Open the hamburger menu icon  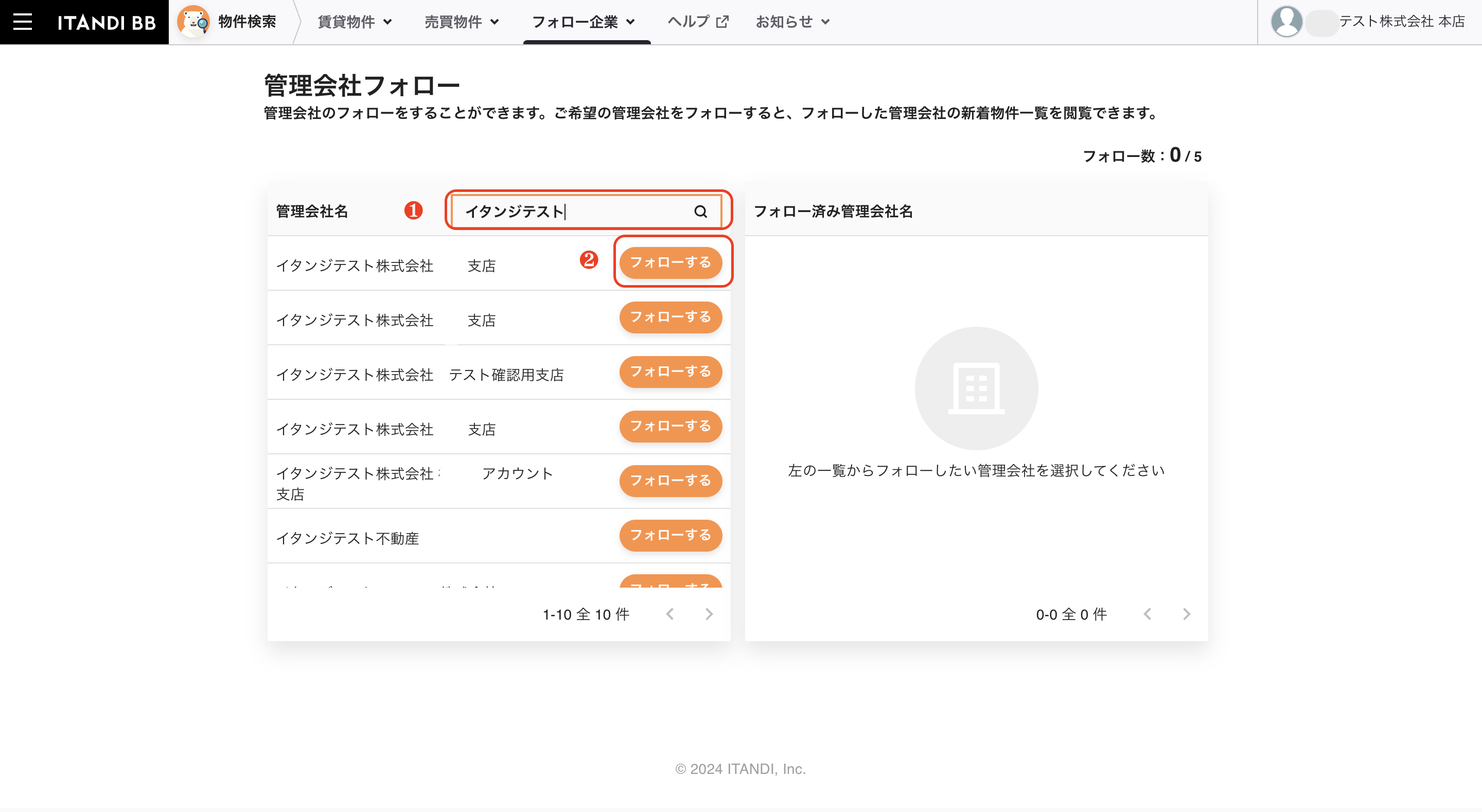(x=23, y=22)
